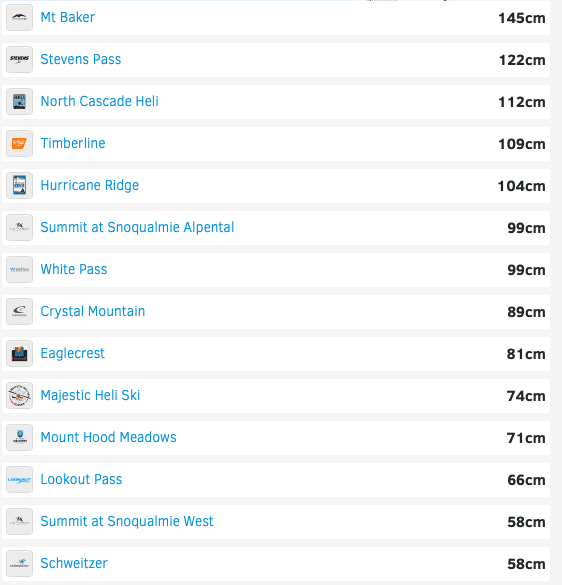Open the Mt Baker resort link
This screenshot has height=585, width=562.
[68, 18]
